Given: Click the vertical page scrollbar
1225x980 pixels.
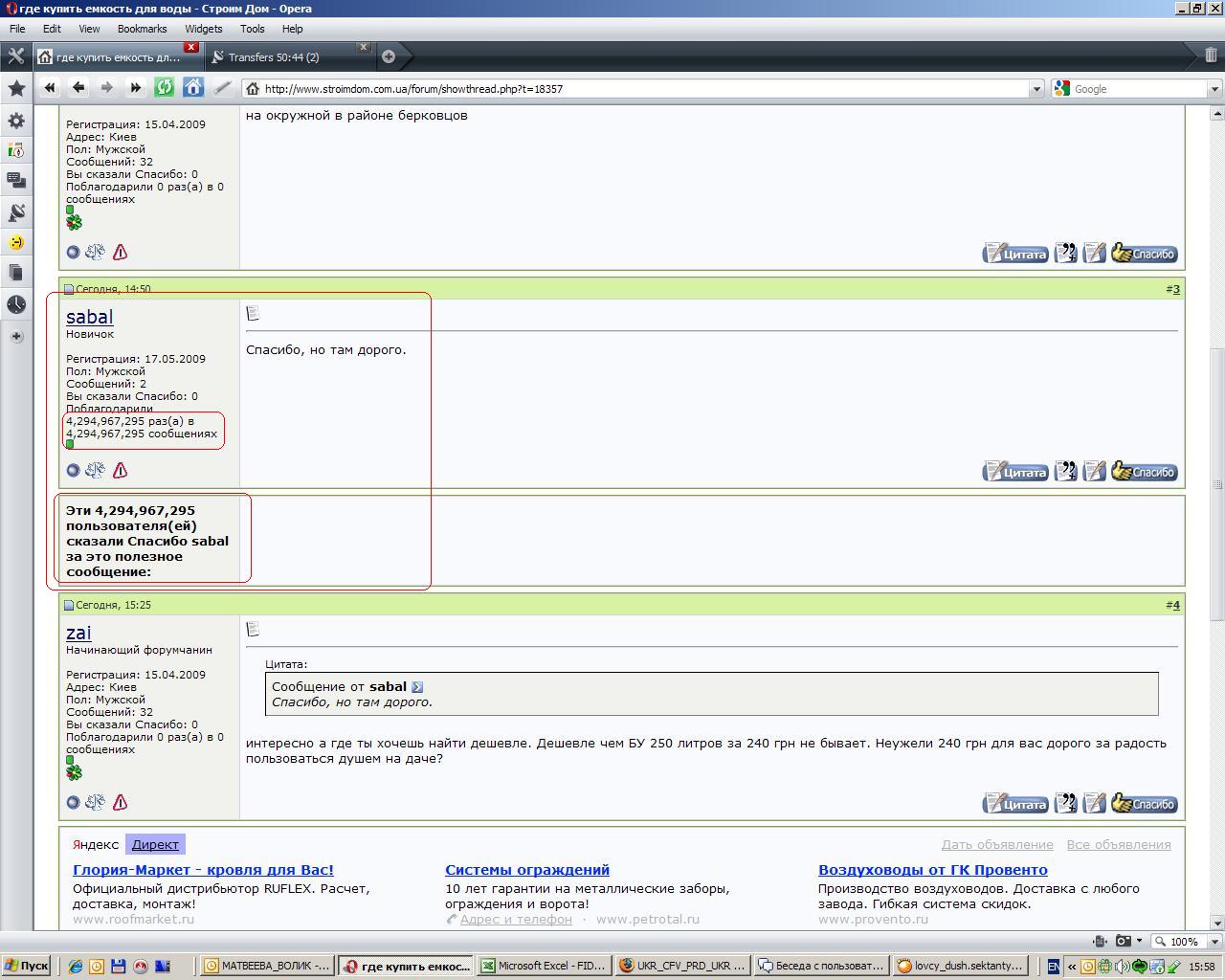Looking at the screenshot, I should click(x=1217, y=517).
